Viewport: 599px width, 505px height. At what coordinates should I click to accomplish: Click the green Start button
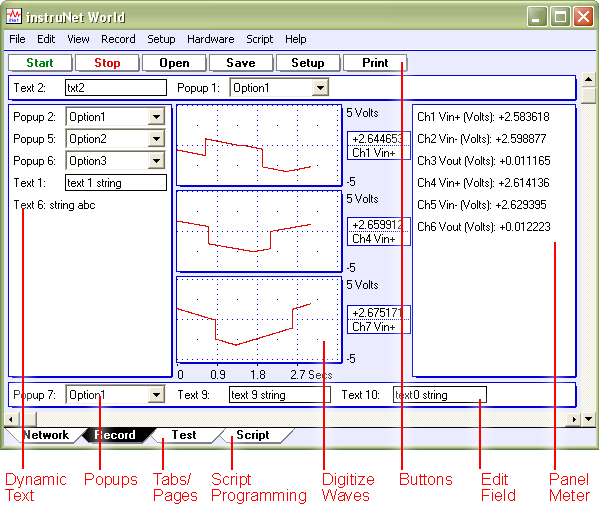click(x=40, y=63)
